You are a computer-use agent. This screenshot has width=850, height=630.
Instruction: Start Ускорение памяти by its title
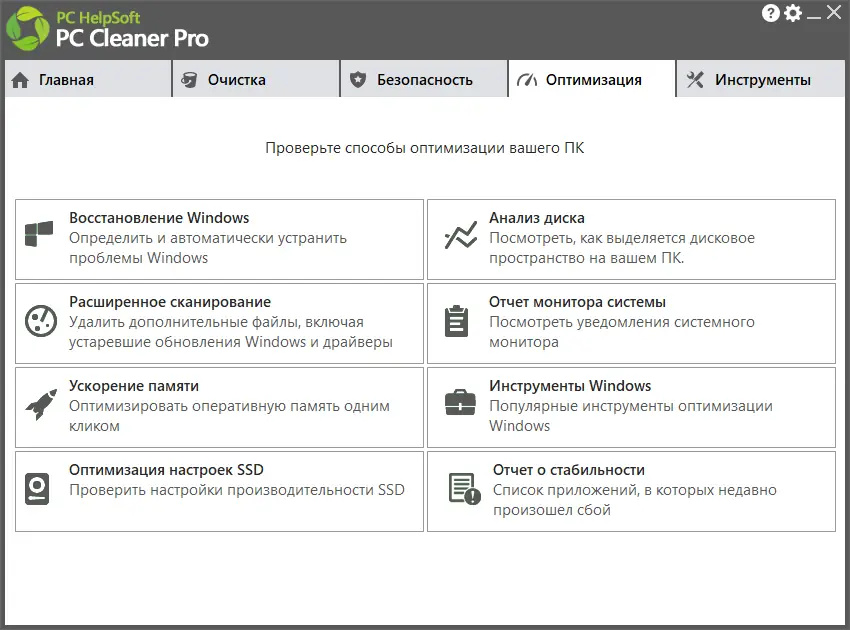point(134,386)
